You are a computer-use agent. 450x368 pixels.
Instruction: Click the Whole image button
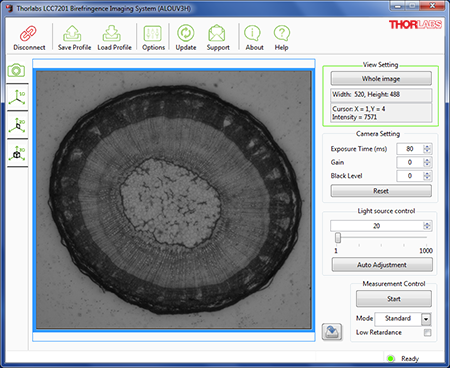381,79
